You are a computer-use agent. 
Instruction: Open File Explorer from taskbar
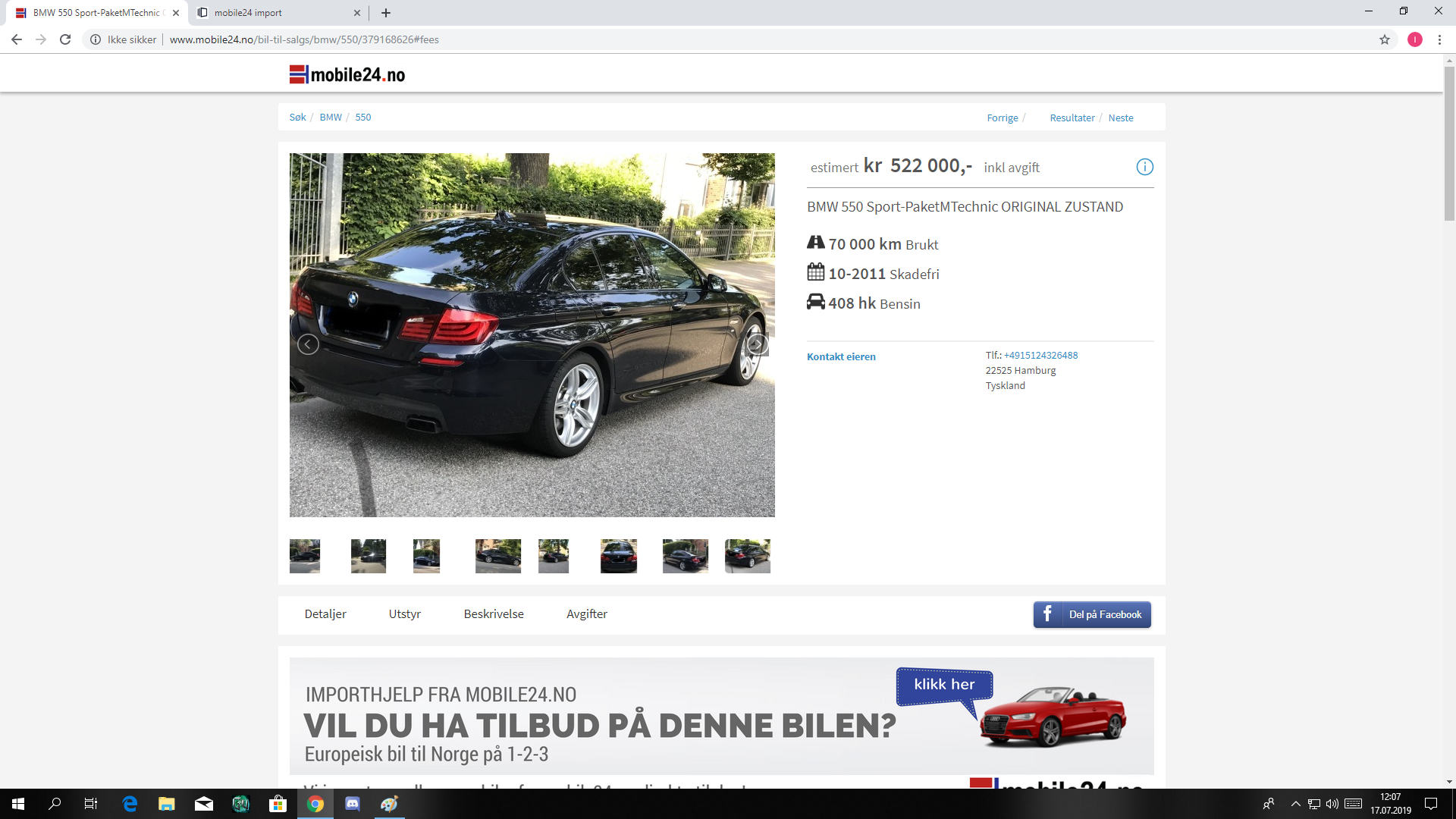point(167,804)
